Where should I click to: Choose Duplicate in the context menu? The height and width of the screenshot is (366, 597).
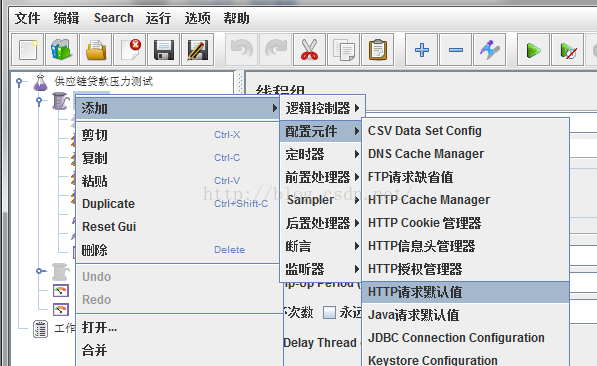(178, 204)
